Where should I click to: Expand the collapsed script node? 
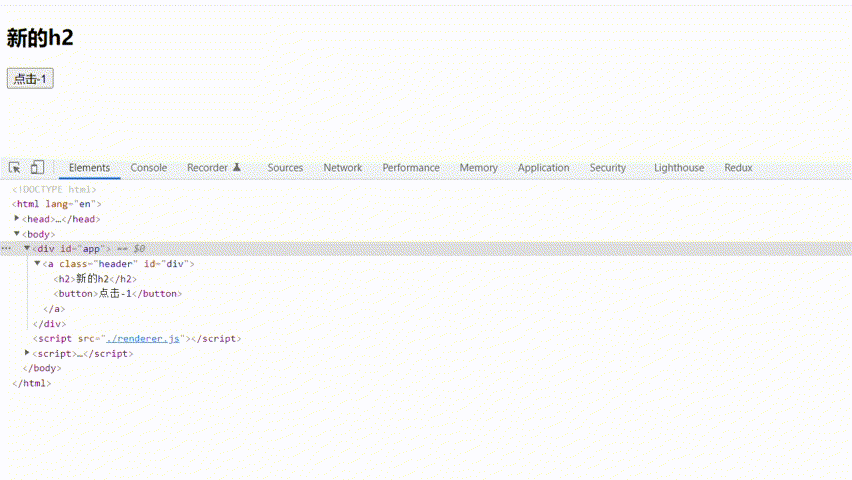coord(27,353)
